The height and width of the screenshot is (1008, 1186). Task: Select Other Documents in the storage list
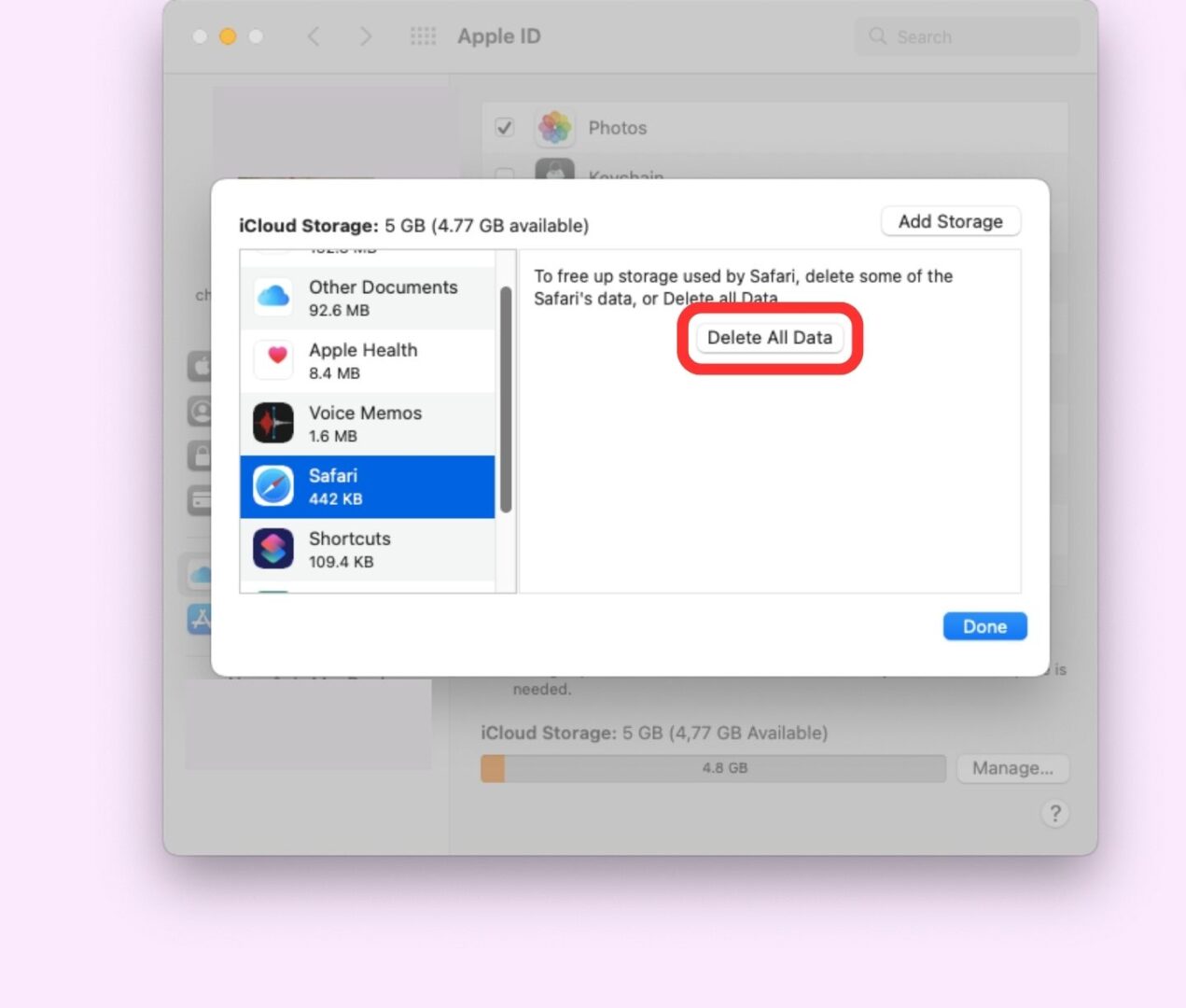[368, 298]
